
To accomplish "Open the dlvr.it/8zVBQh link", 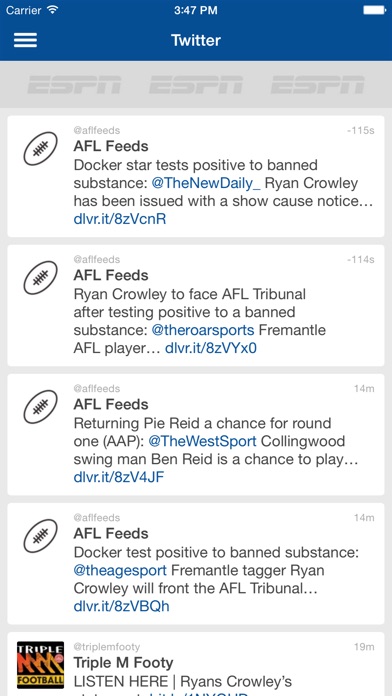I will [121, 607].
